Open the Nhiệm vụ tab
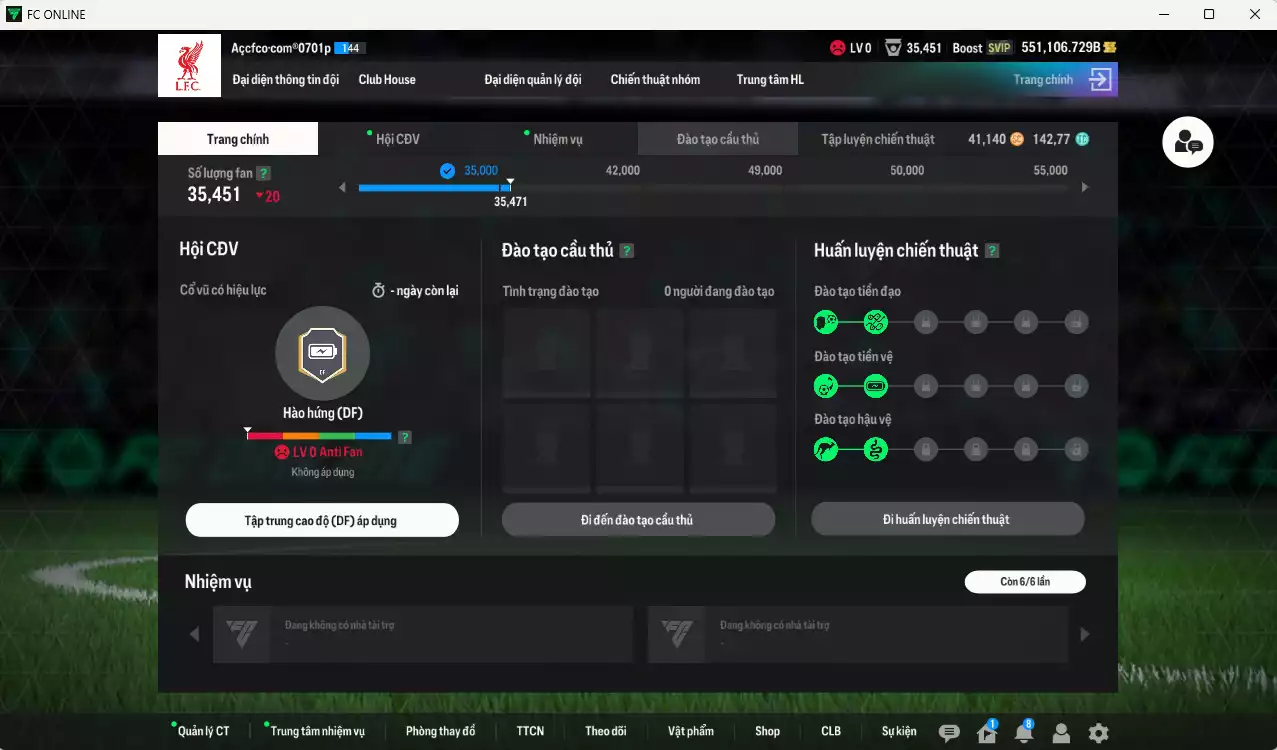This screenshot has width=1277, height=750. [x=557, y=139]
